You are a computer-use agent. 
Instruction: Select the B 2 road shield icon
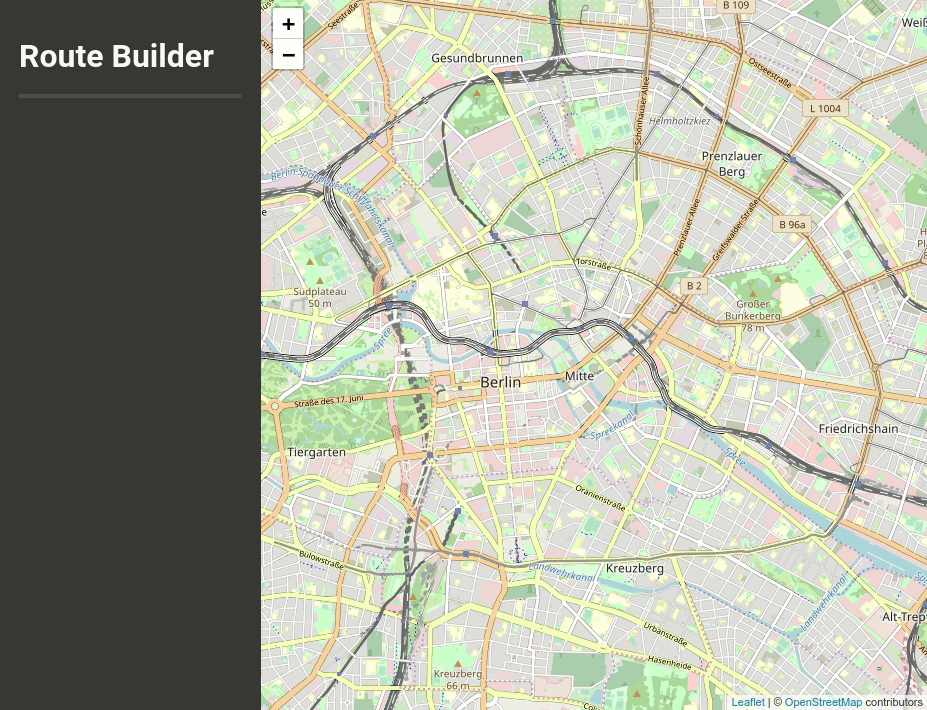coord(694,286)
